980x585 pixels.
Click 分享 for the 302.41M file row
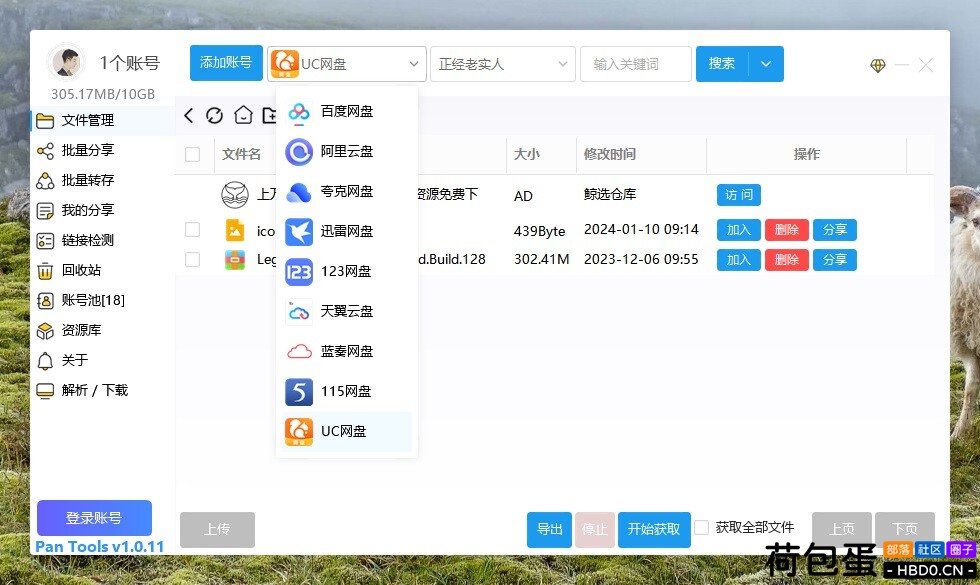tap(835, 260)
